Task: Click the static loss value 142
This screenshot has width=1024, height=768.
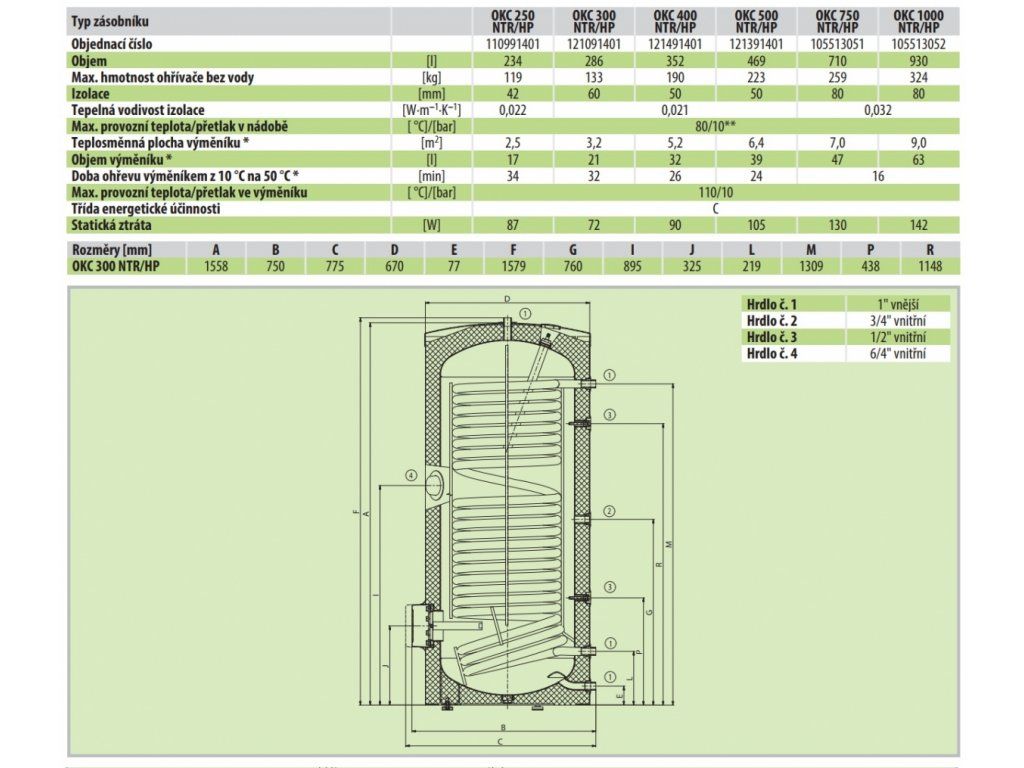Action: 918,225
